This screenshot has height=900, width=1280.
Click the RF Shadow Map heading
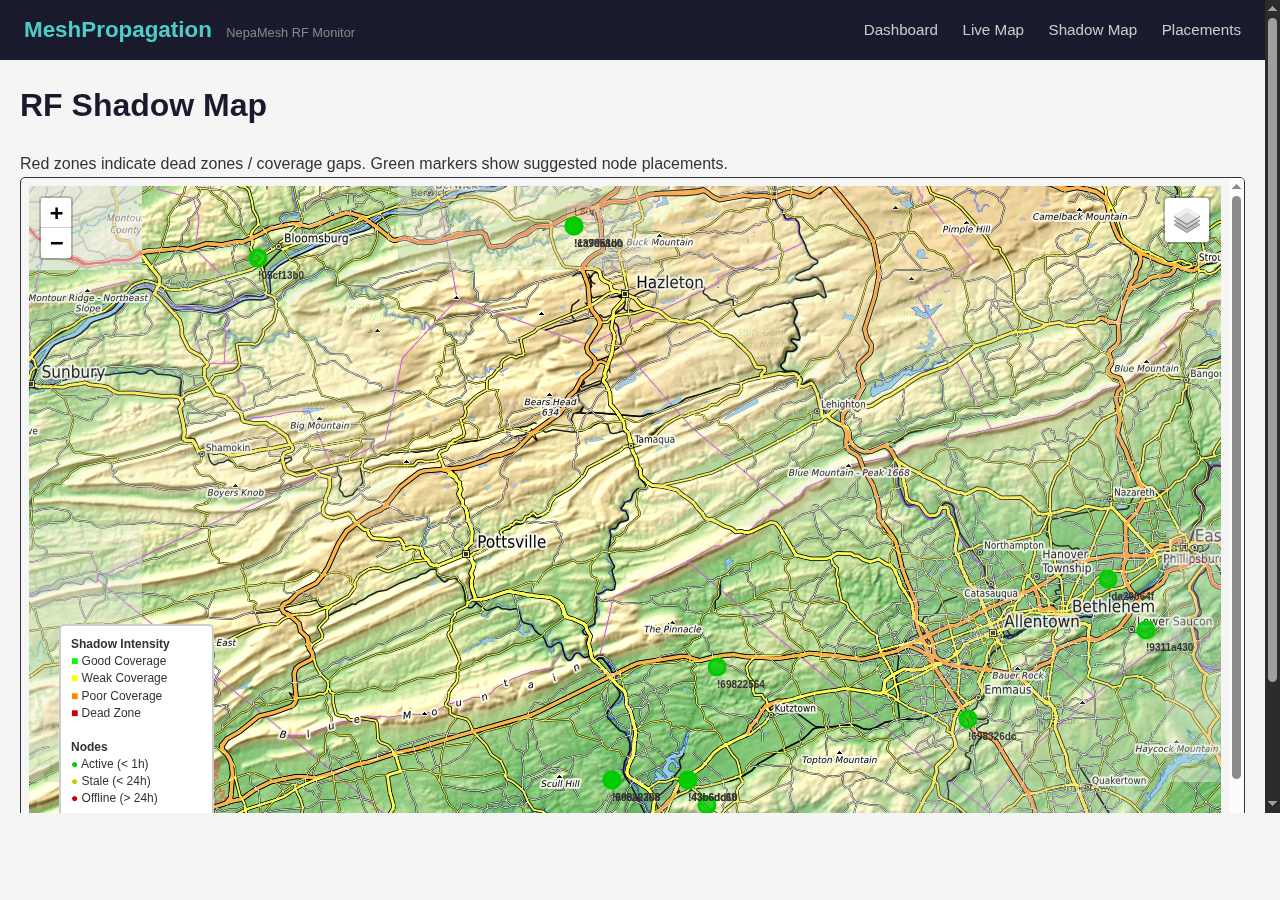coord(143,105)
